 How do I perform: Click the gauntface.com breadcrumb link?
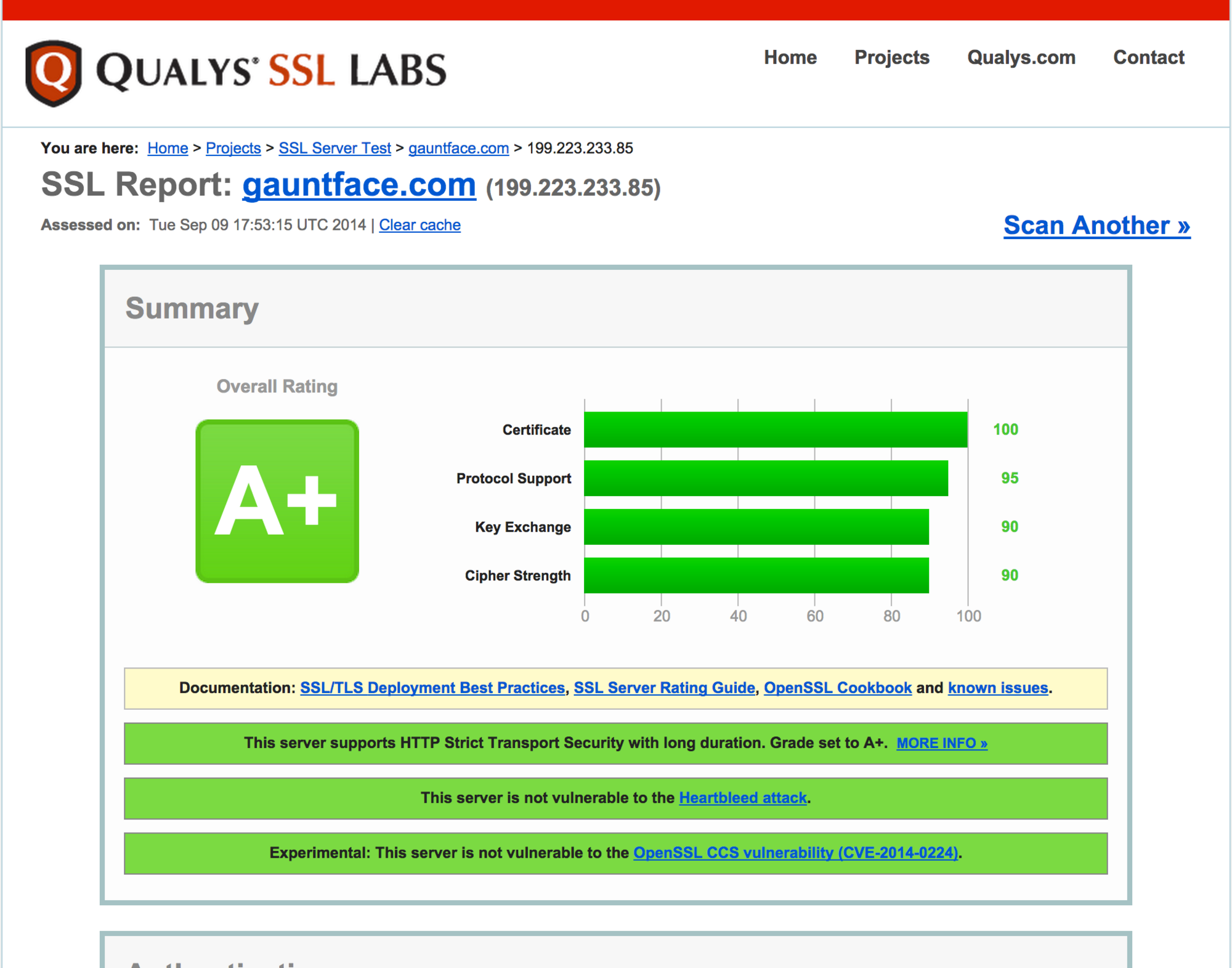(458, 148)
